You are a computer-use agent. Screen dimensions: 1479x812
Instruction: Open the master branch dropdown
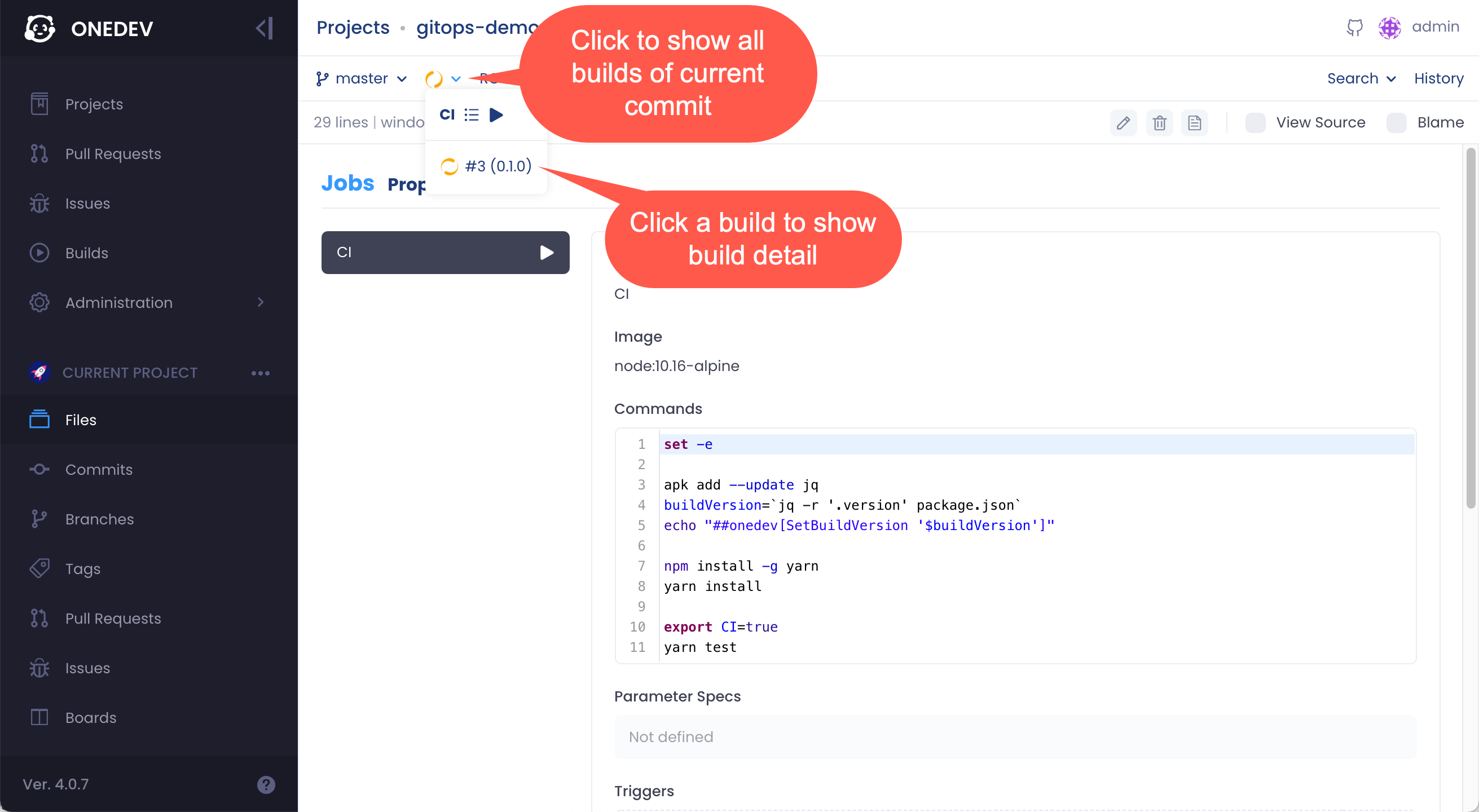[362, 78]
